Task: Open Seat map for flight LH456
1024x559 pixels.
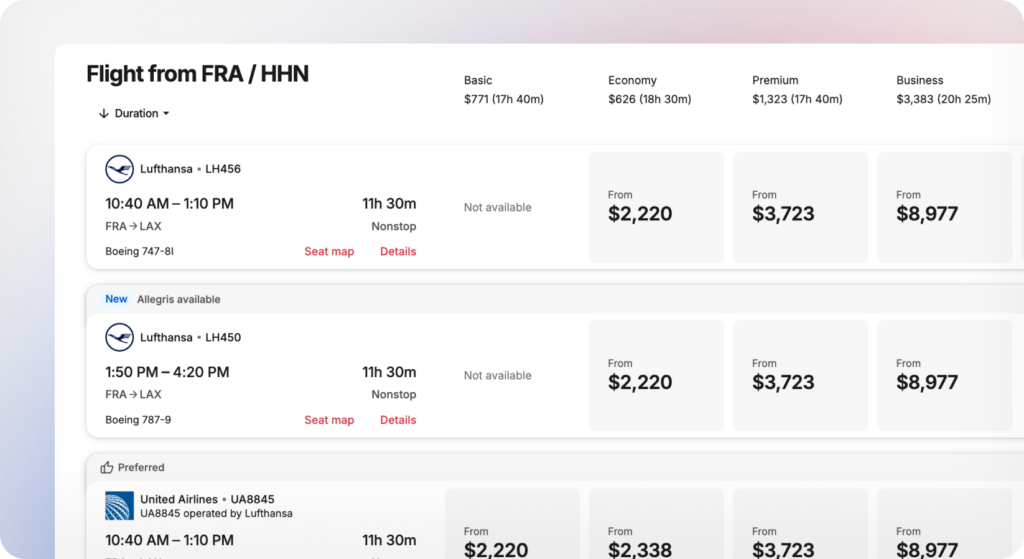Action: pos(329,251)
